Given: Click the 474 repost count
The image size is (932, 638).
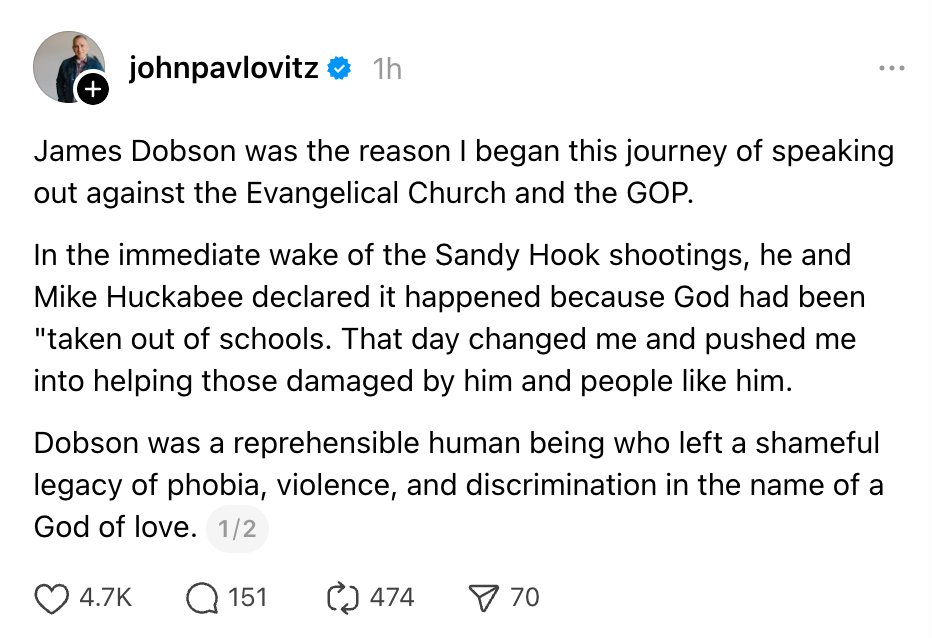Looking at the screenshot, I should (x=394, y=597).
